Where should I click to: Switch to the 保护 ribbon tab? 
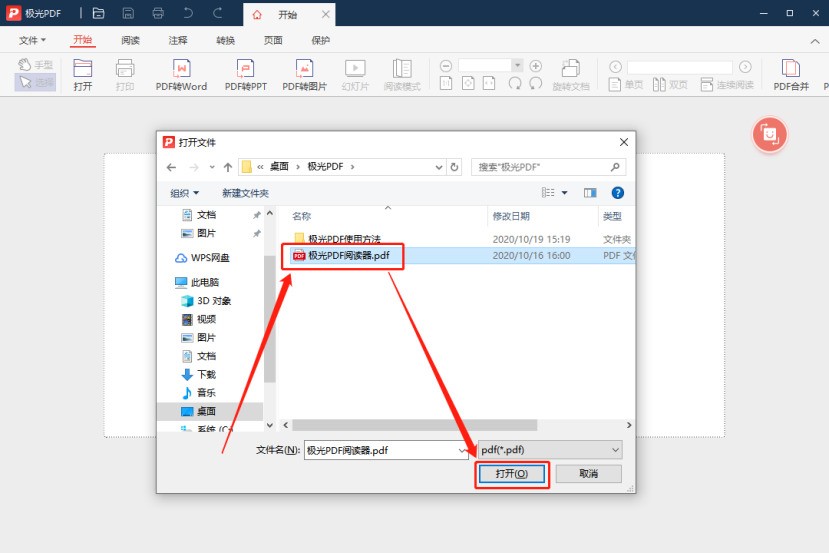[320, 40]
